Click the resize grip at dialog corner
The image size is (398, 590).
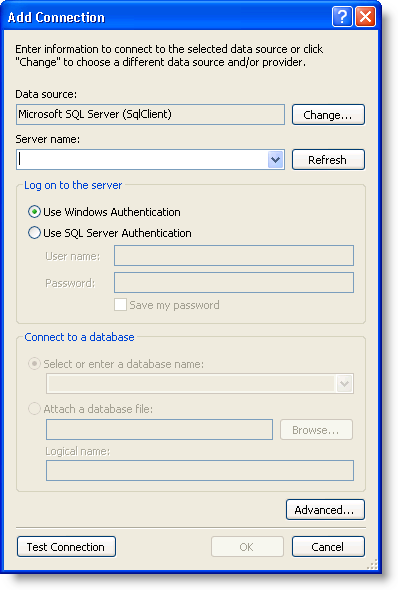[x=372, y=564]
